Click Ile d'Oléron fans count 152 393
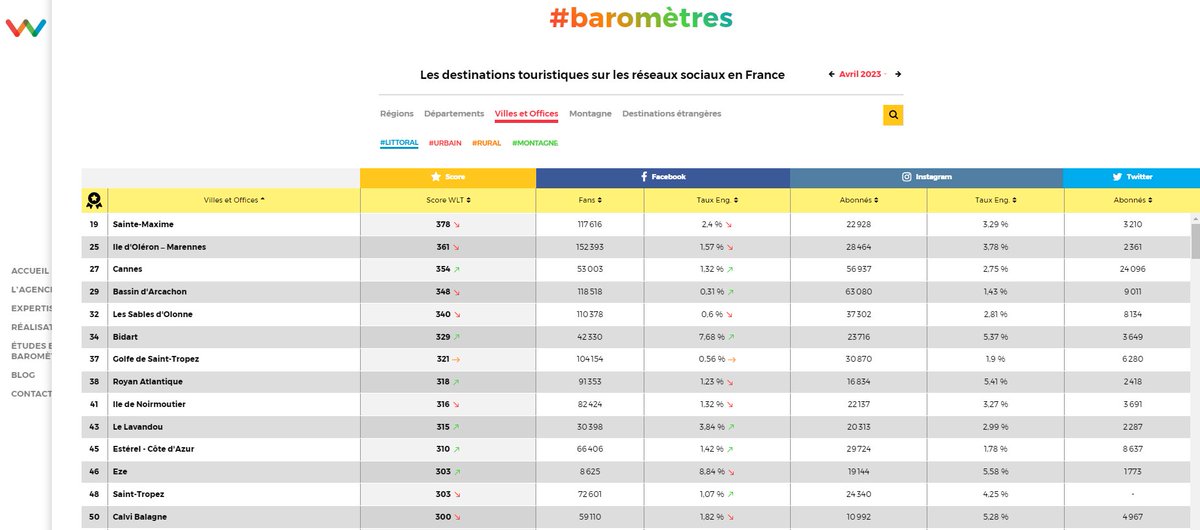Screen dimensions: 1200x530 point(590,247)
